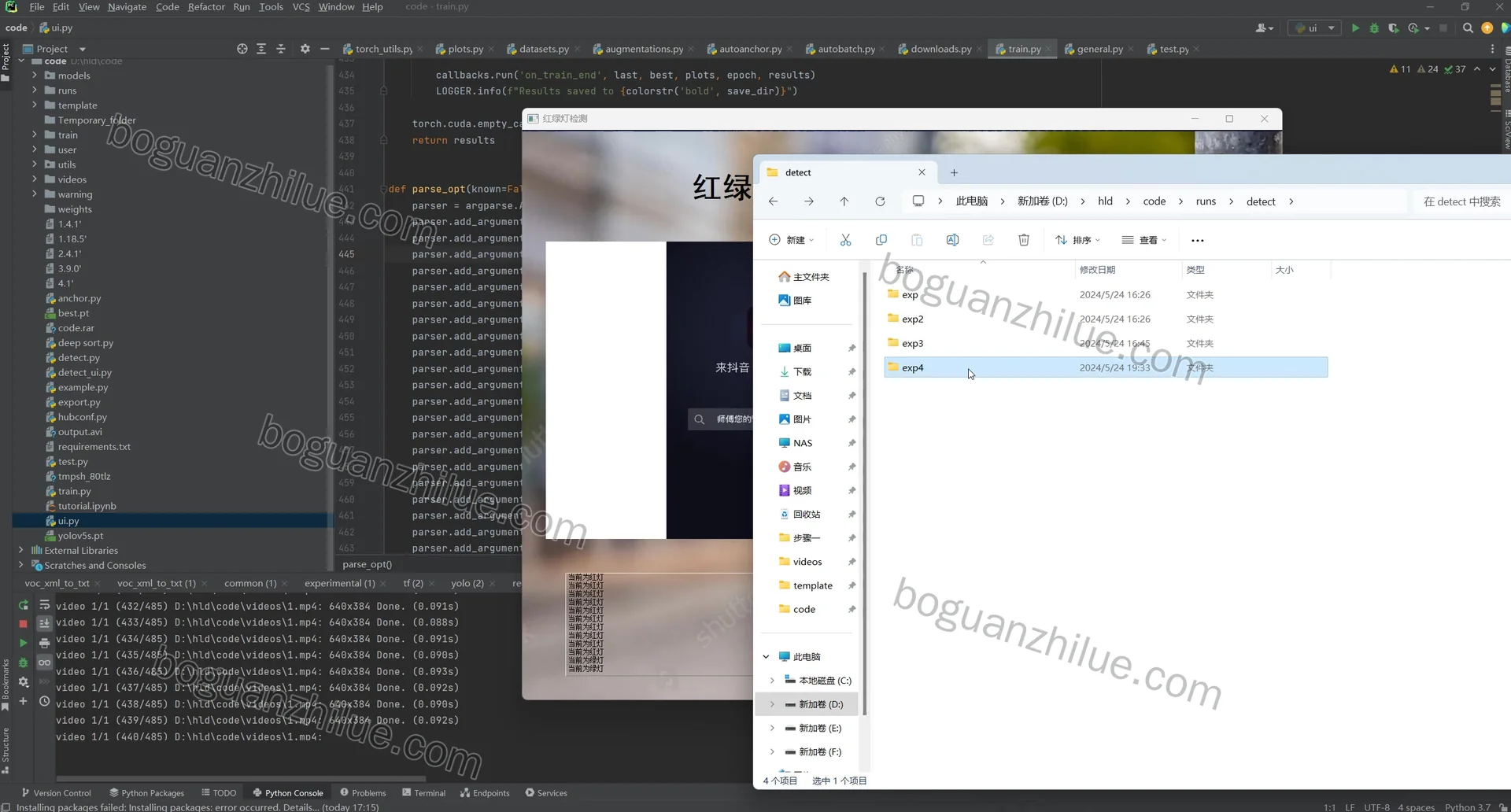This screenshot has height=812, width=1511.
Task: Click Explorer Refresh button
Action: tap(880, 201)
